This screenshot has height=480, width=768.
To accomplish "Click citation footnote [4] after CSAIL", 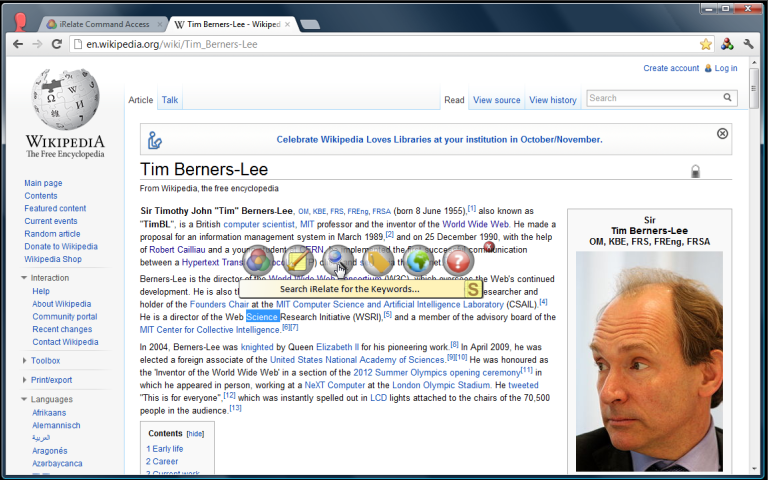I will pyautogui.click(x=543, y=302).
